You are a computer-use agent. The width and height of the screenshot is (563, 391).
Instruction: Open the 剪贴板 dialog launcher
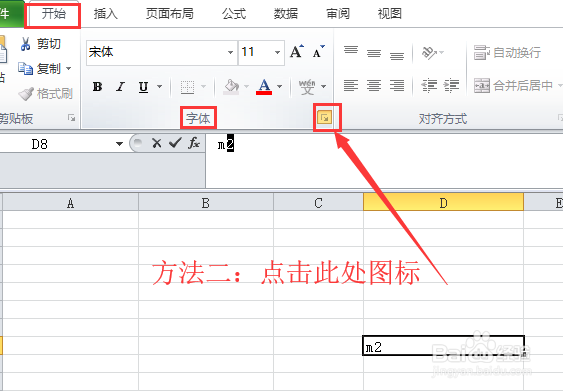(71, 118)
